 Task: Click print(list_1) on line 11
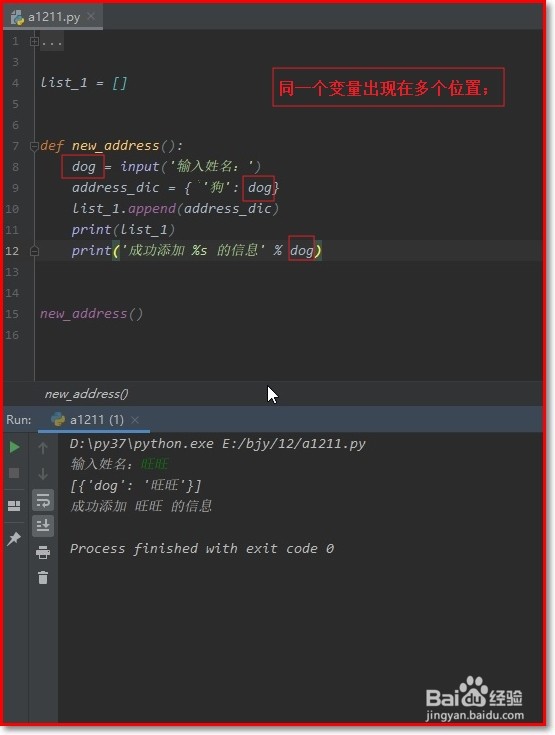click(x=123, y=229)
